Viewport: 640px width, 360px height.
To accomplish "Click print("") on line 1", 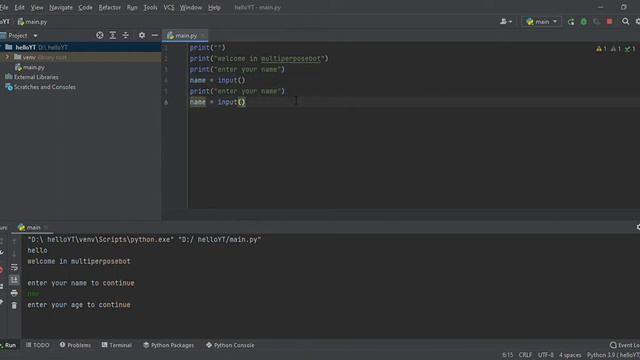I will click(207, 48).
